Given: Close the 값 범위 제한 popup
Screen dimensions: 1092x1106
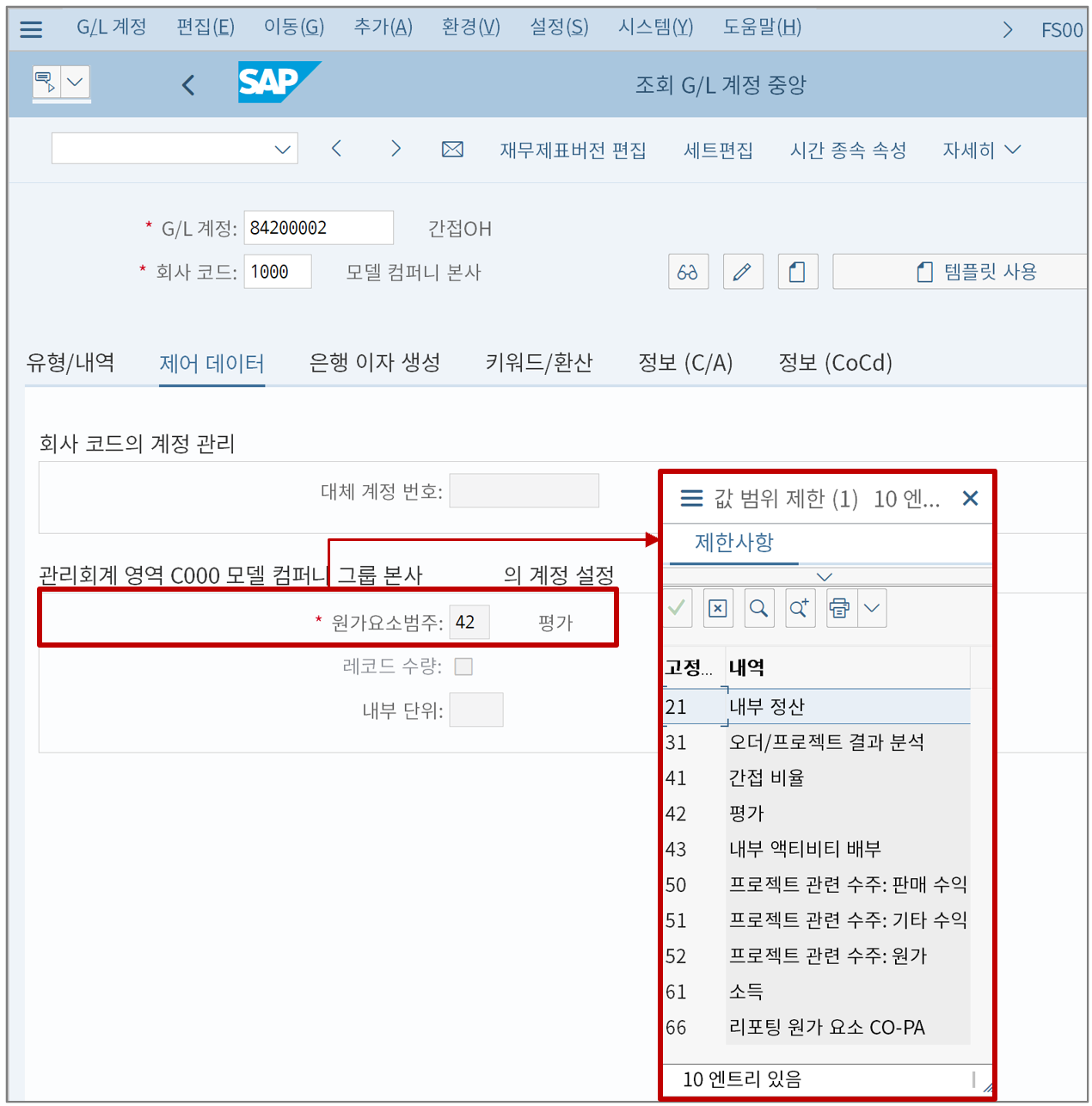Looking at the screenshot, I should click(971, 498).
